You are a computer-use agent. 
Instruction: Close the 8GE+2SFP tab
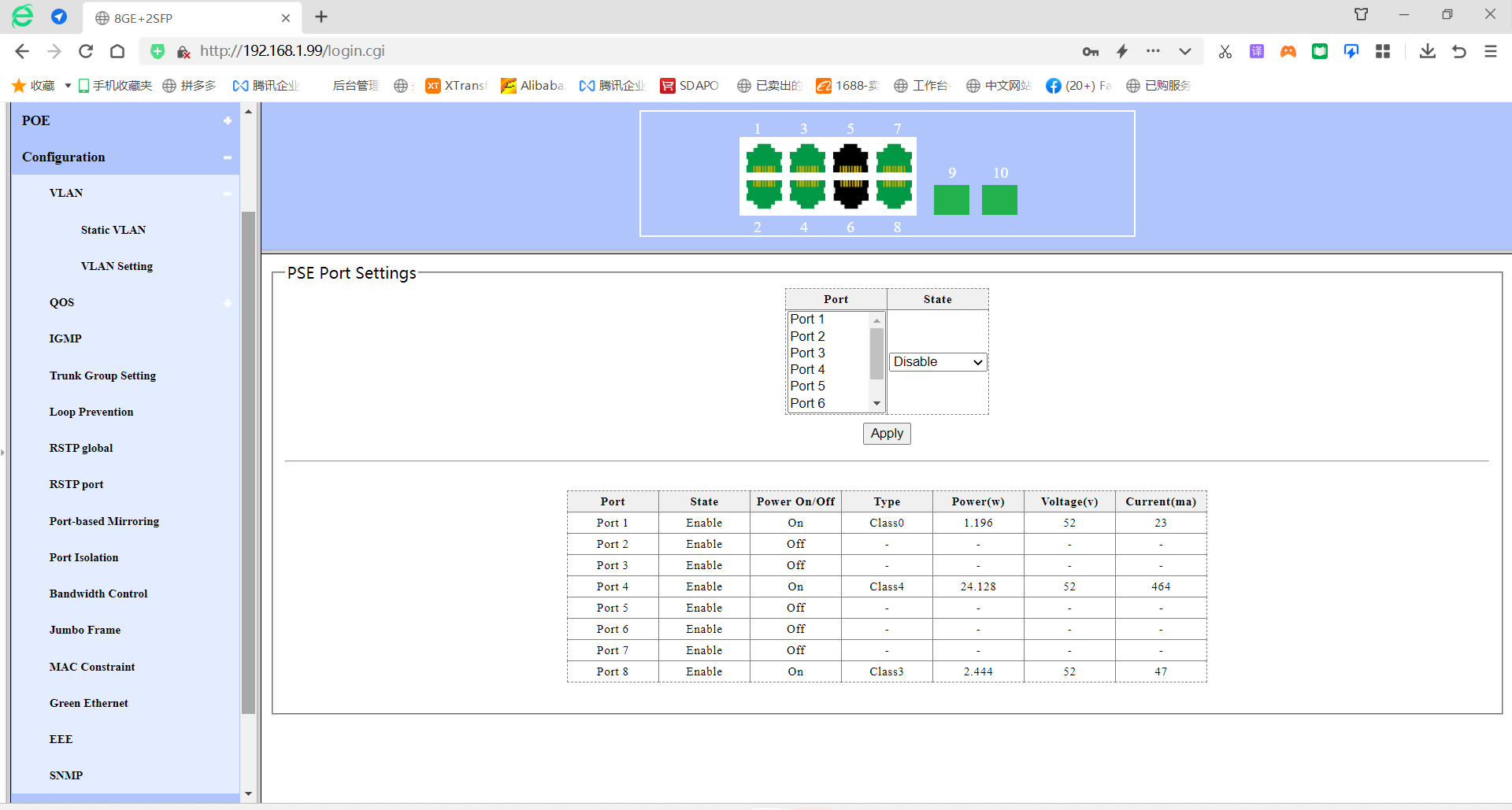tap(286, 18)
